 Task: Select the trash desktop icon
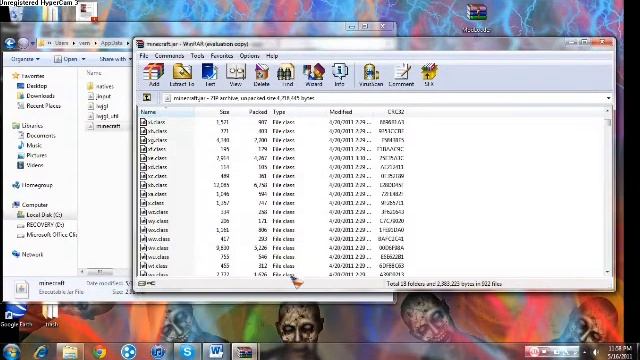coord(51,315)
